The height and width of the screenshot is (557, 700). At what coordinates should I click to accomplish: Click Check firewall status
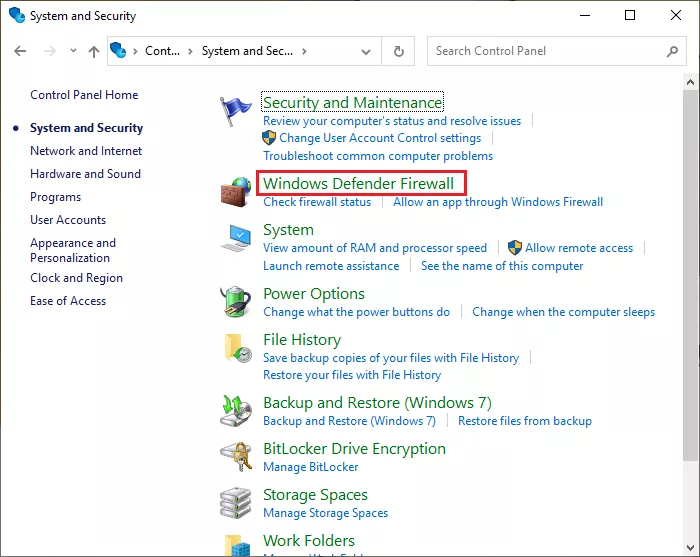click(317, 202)
